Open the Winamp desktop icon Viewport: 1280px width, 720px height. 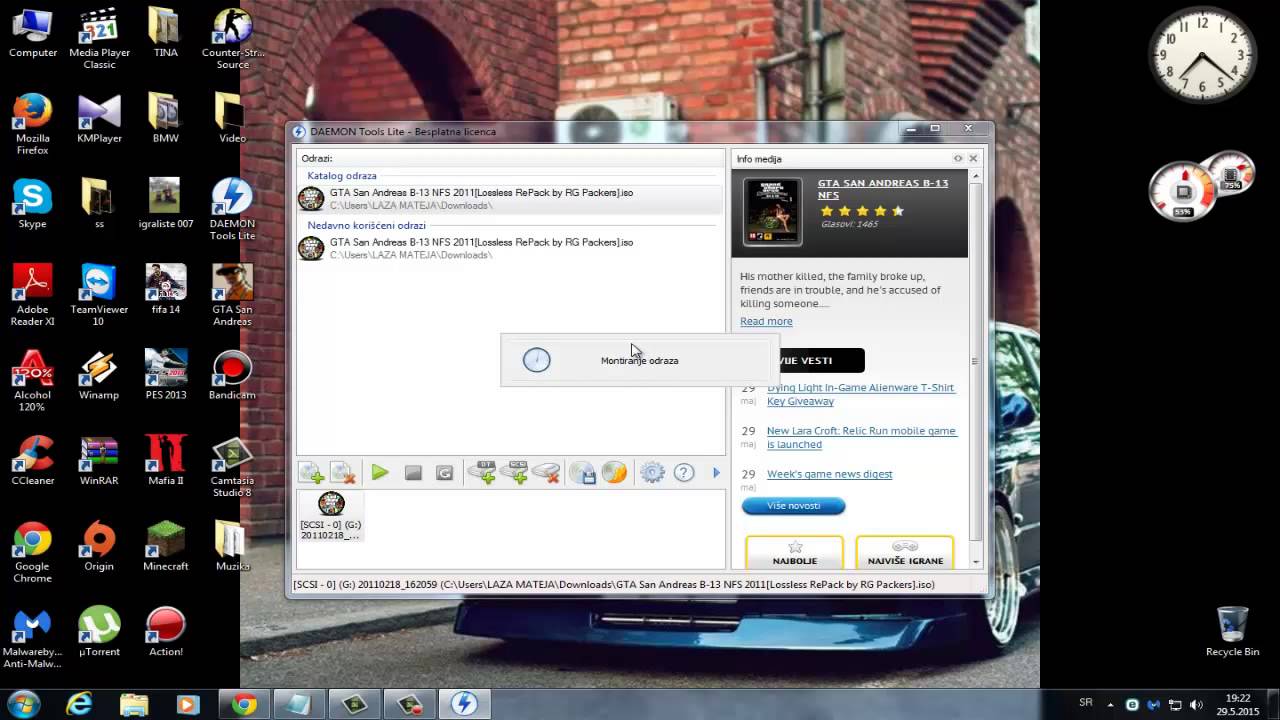[99, 375]
